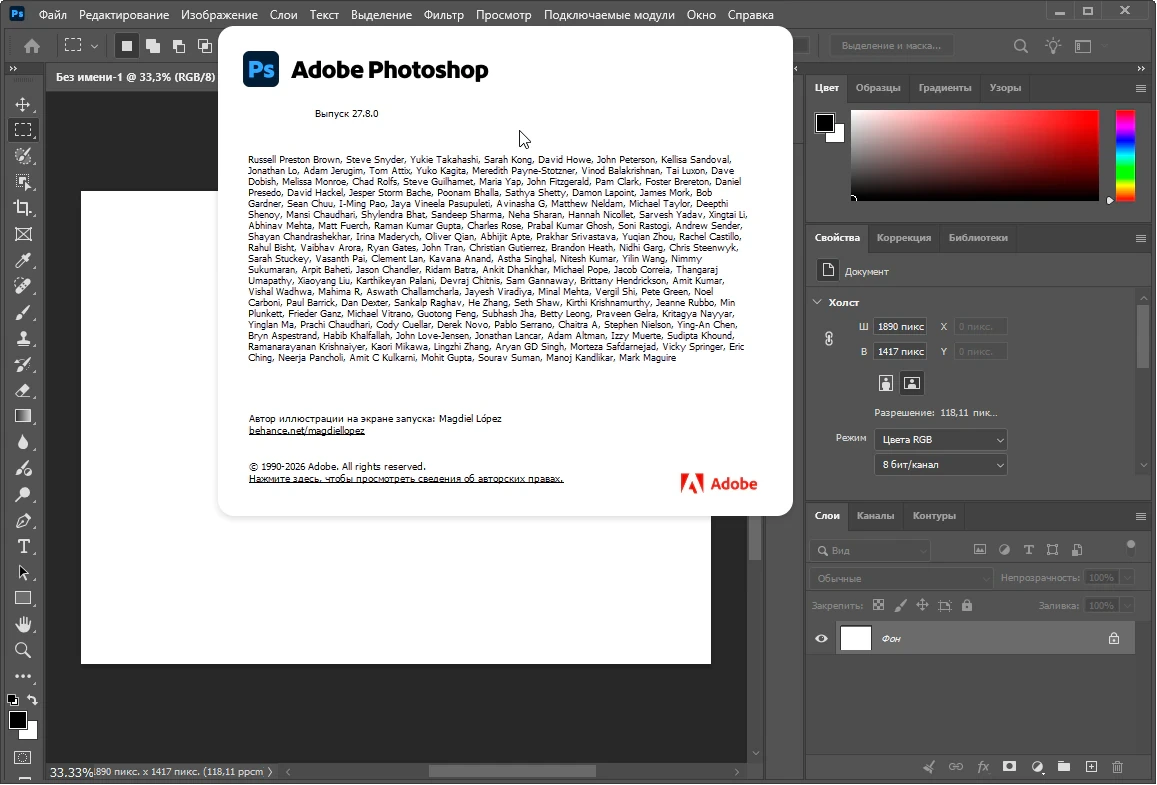Click the copyright information link
The width and height of the screenshot is (1157, 785).
click(406, 479)
